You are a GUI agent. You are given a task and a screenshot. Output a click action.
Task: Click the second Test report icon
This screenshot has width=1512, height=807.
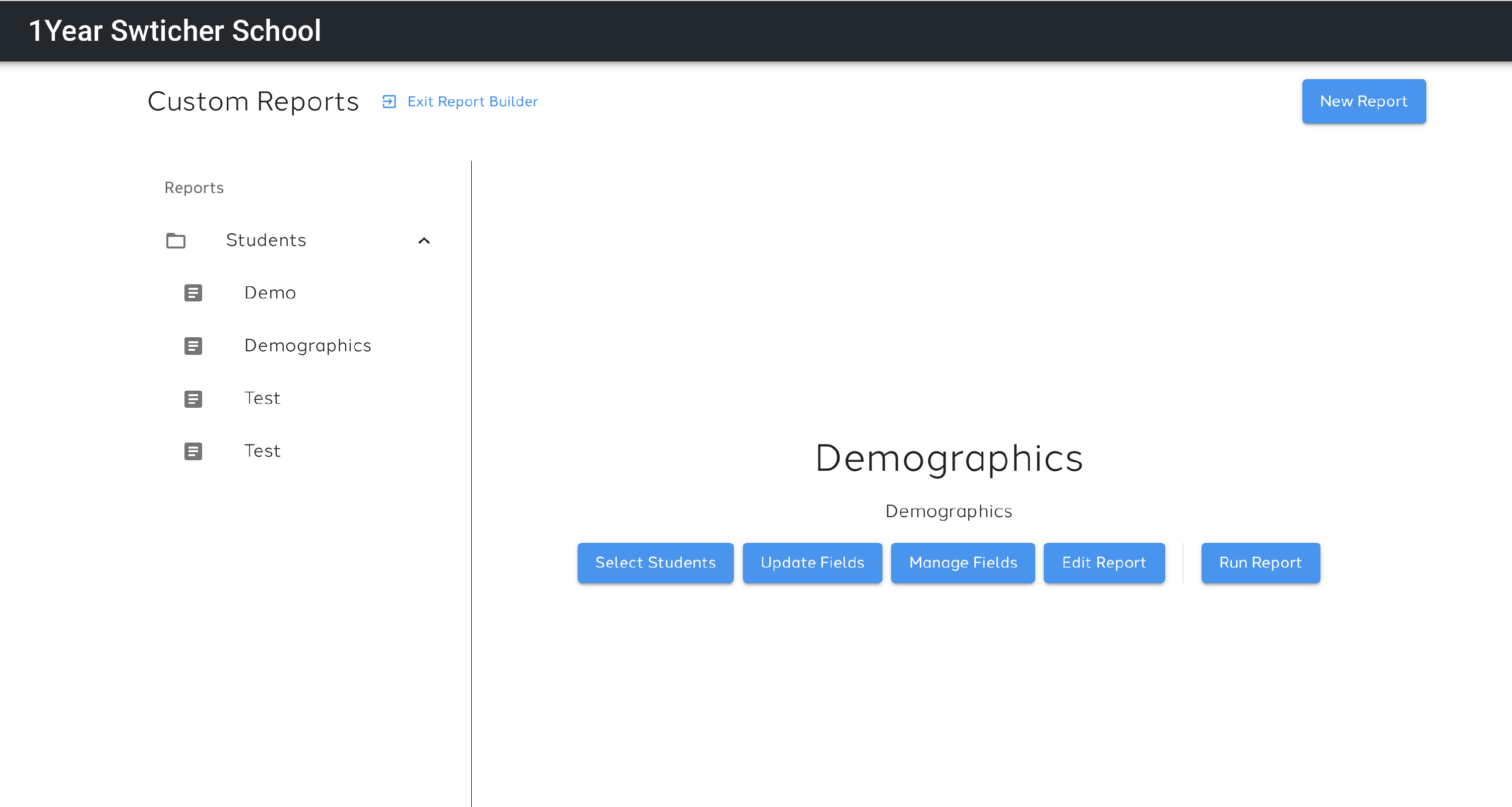(x=193, y=451)
